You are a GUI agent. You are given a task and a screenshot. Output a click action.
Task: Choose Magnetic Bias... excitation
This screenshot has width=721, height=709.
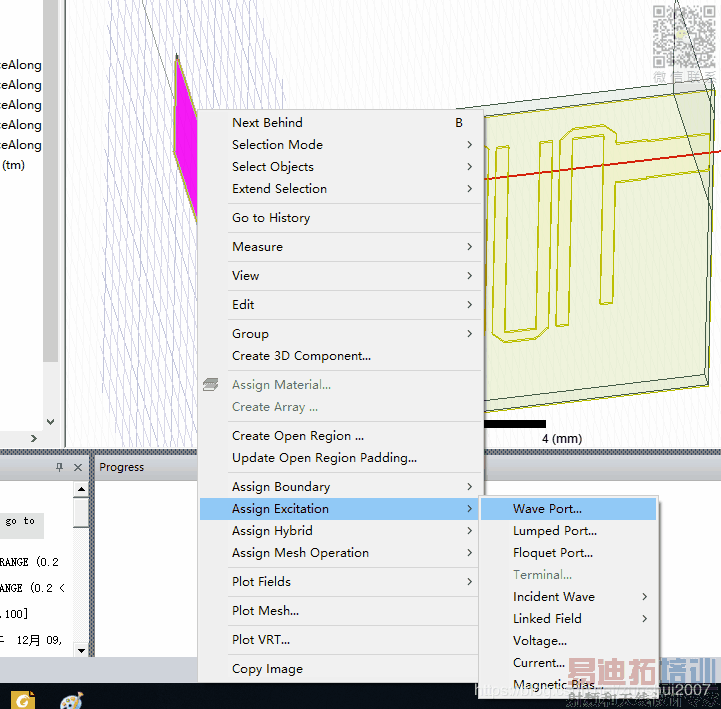pos(568,685)
